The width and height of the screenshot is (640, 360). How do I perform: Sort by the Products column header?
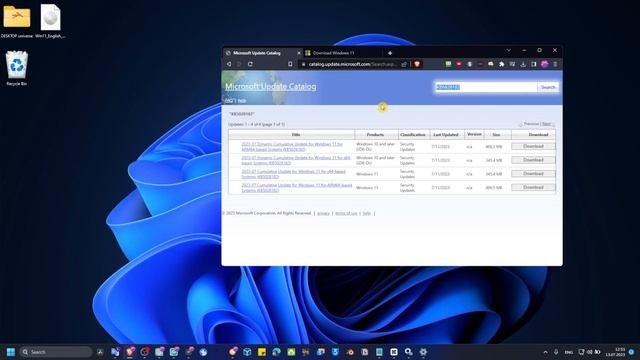[x=375, y=135]
